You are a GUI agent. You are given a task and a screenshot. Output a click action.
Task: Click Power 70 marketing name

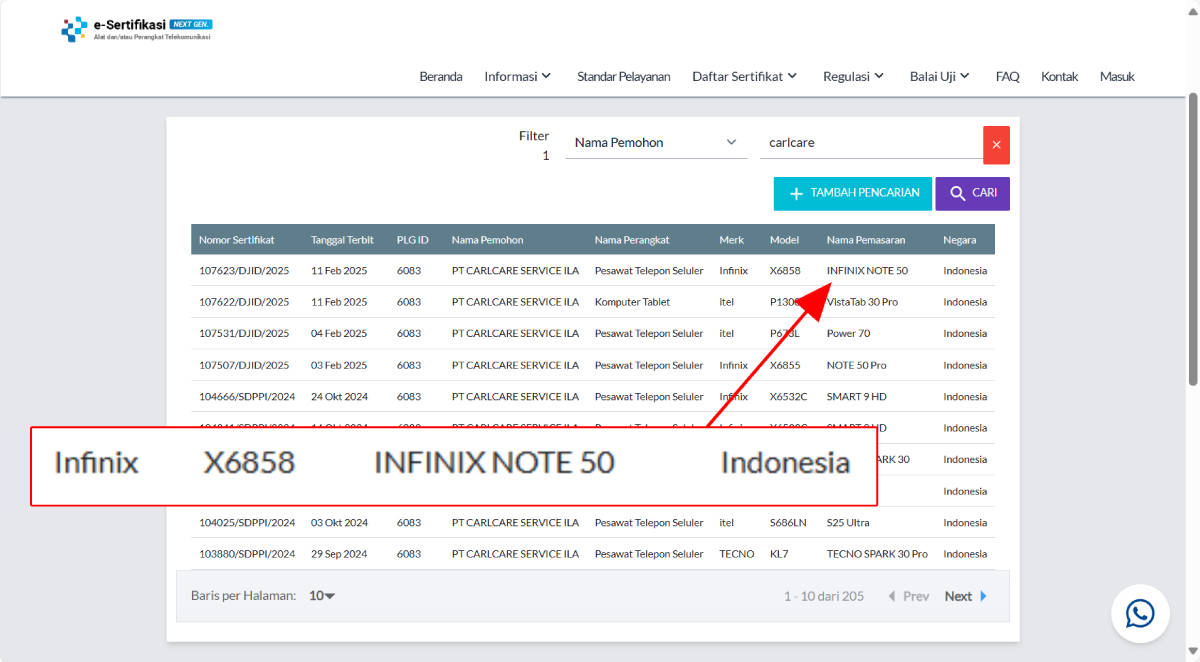coord(849,334)
